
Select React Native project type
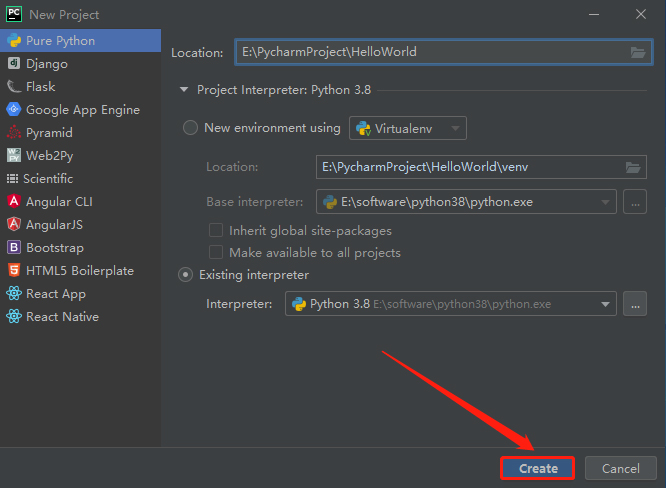pyautogui.click(x=80, y=316)
